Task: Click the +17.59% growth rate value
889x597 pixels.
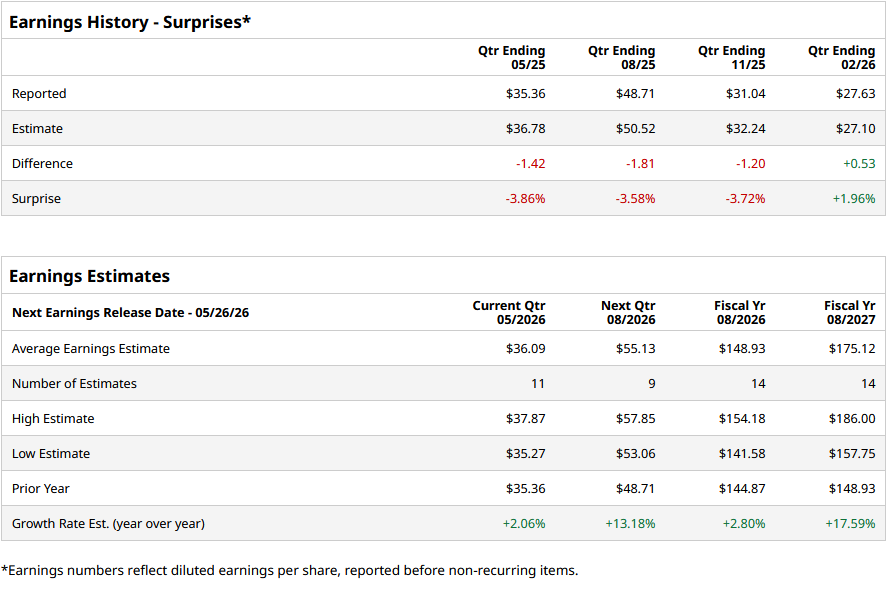Action: click(850, 524)
